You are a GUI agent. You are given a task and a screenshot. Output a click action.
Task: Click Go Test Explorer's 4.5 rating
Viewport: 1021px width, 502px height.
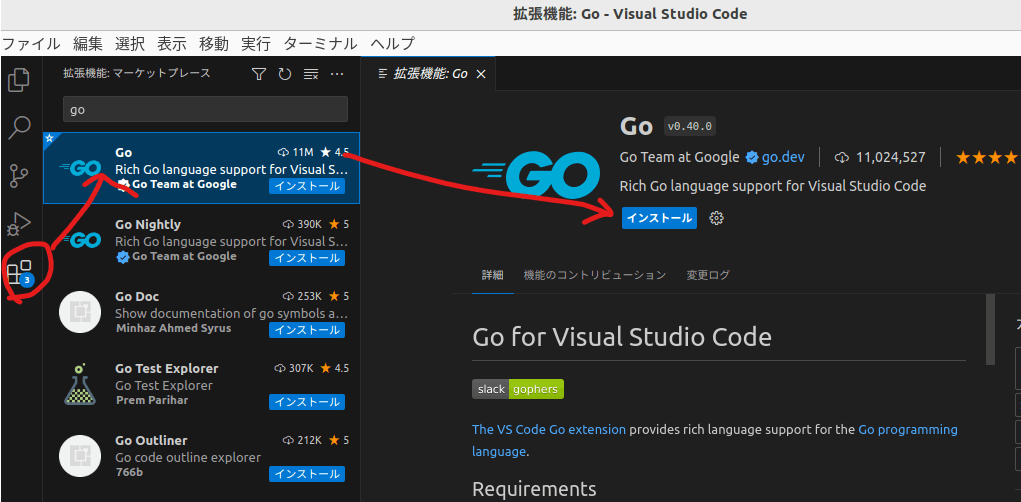[x=335, y=369]
